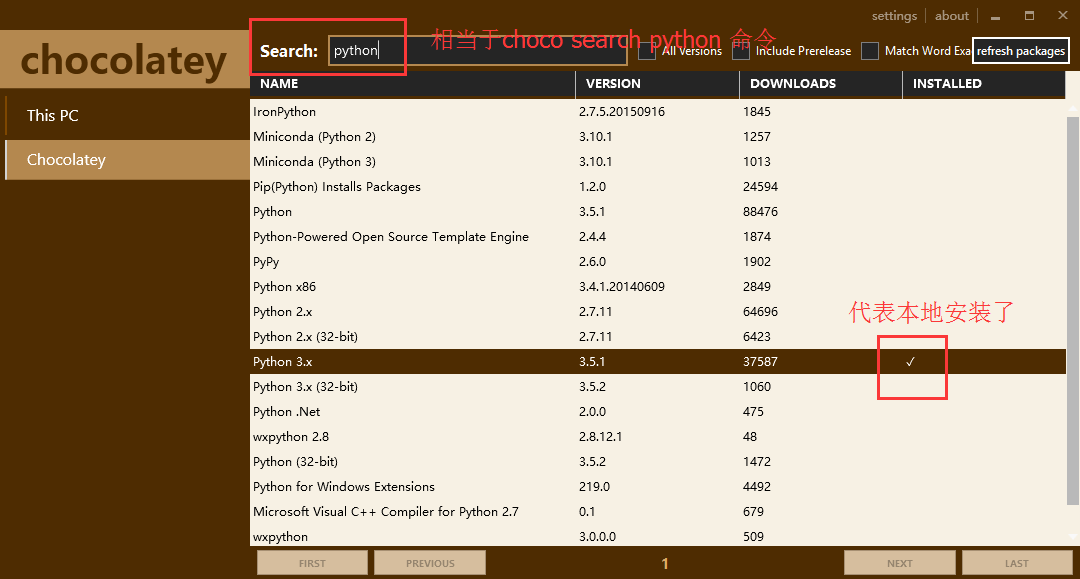Jump to the LAST results page
The height and width of the screenshot is (579, 1080).
point(1016,563)
